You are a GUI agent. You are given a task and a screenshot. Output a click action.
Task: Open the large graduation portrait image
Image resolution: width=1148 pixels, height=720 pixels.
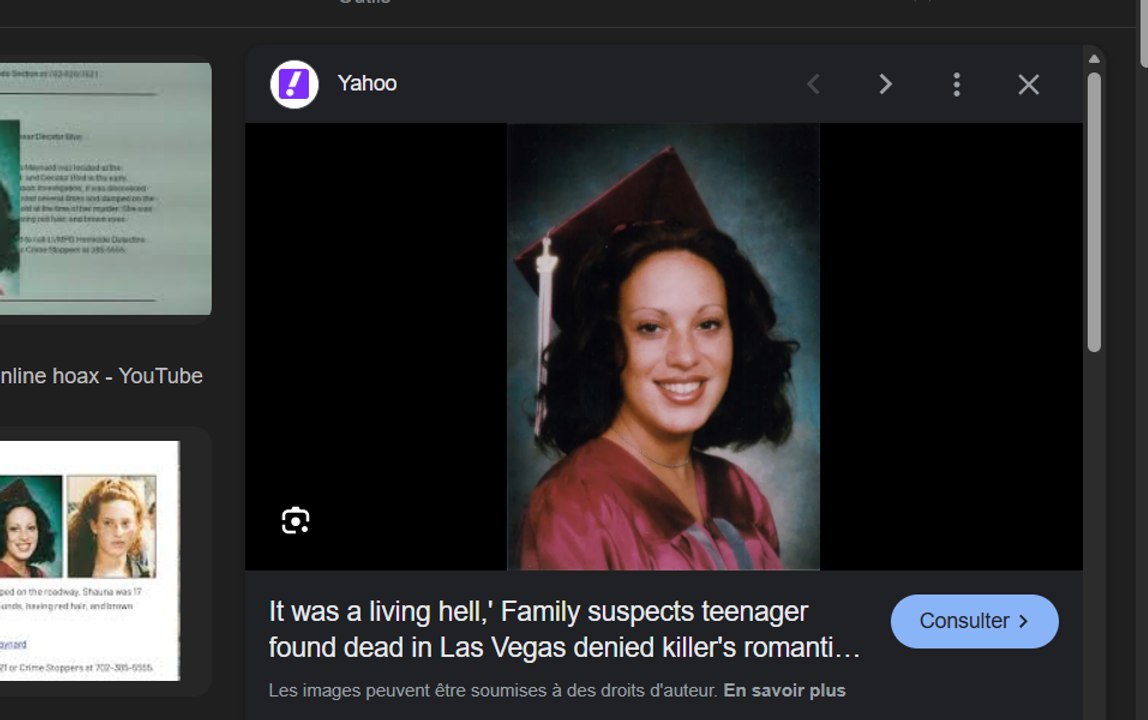click(663, 346)
